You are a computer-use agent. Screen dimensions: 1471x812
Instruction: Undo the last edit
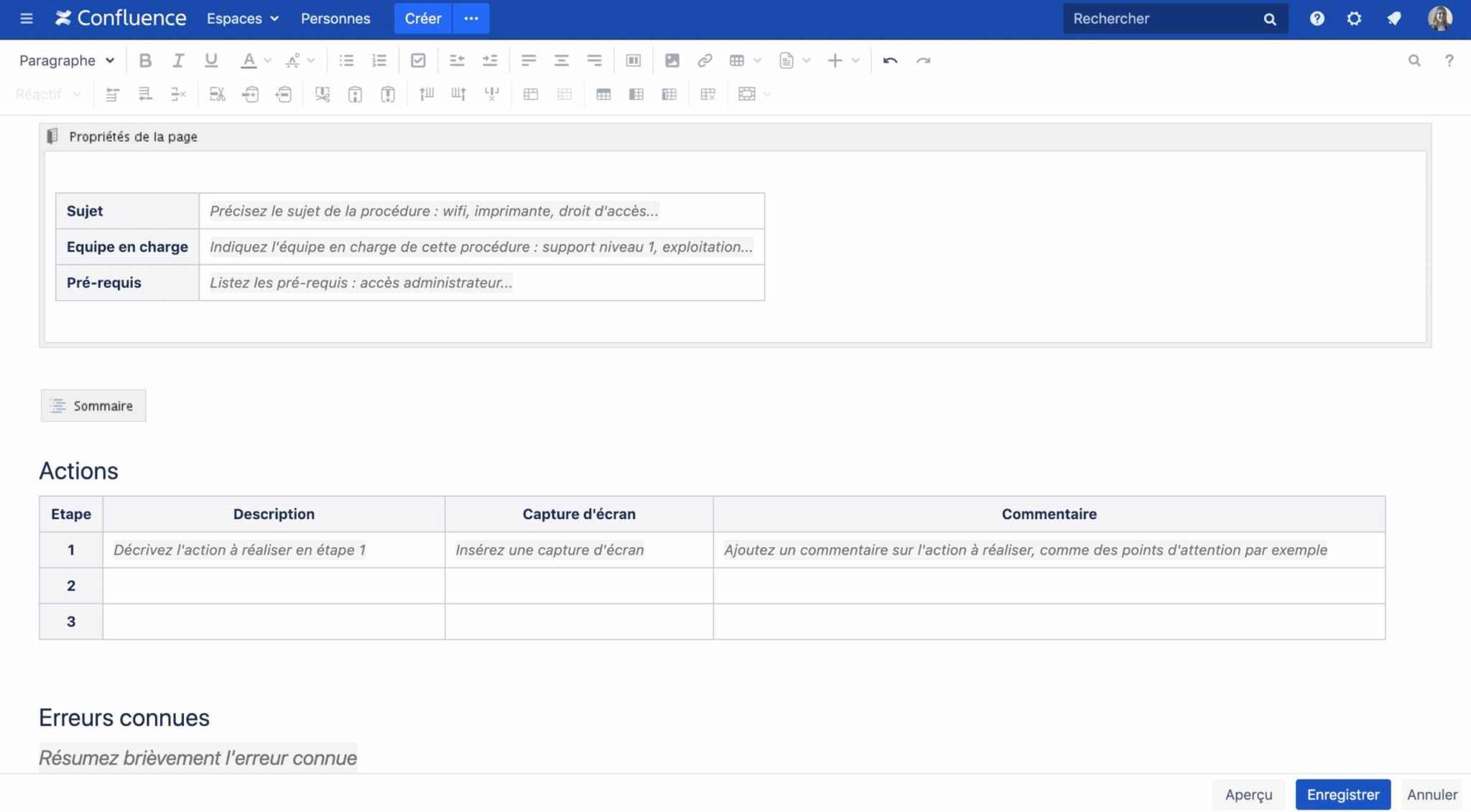pos(890,60)
